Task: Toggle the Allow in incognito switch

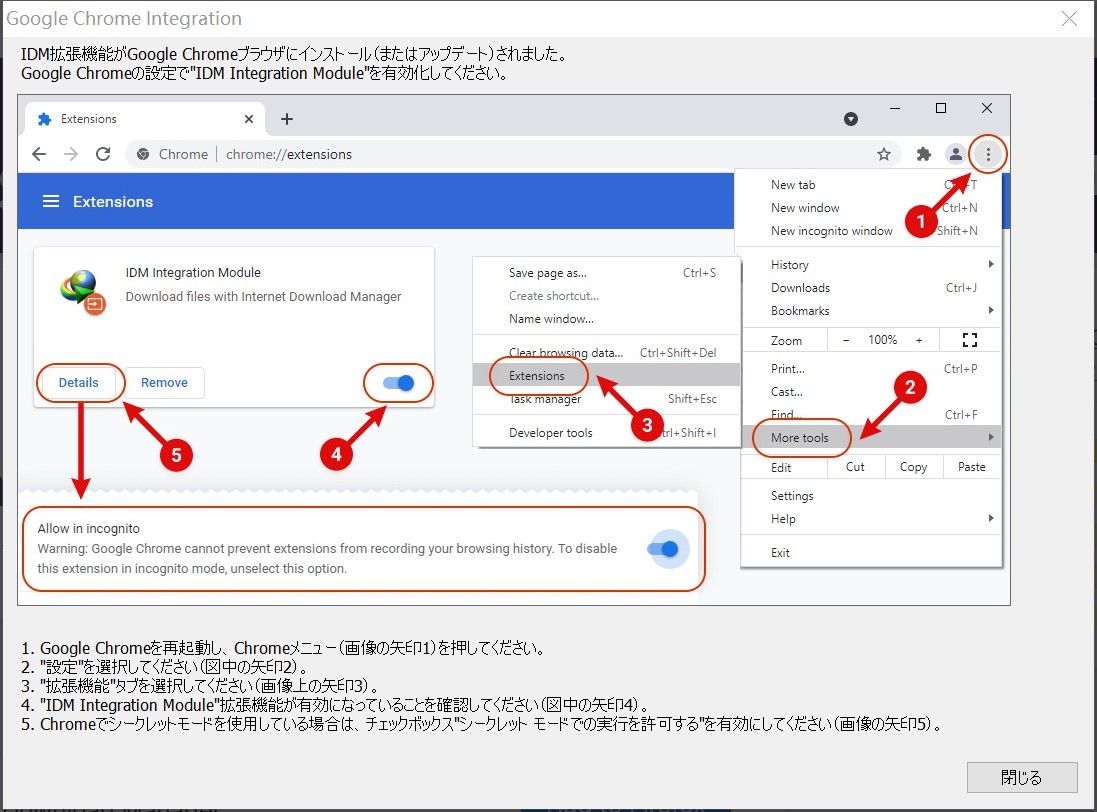Action: (663, 549)
